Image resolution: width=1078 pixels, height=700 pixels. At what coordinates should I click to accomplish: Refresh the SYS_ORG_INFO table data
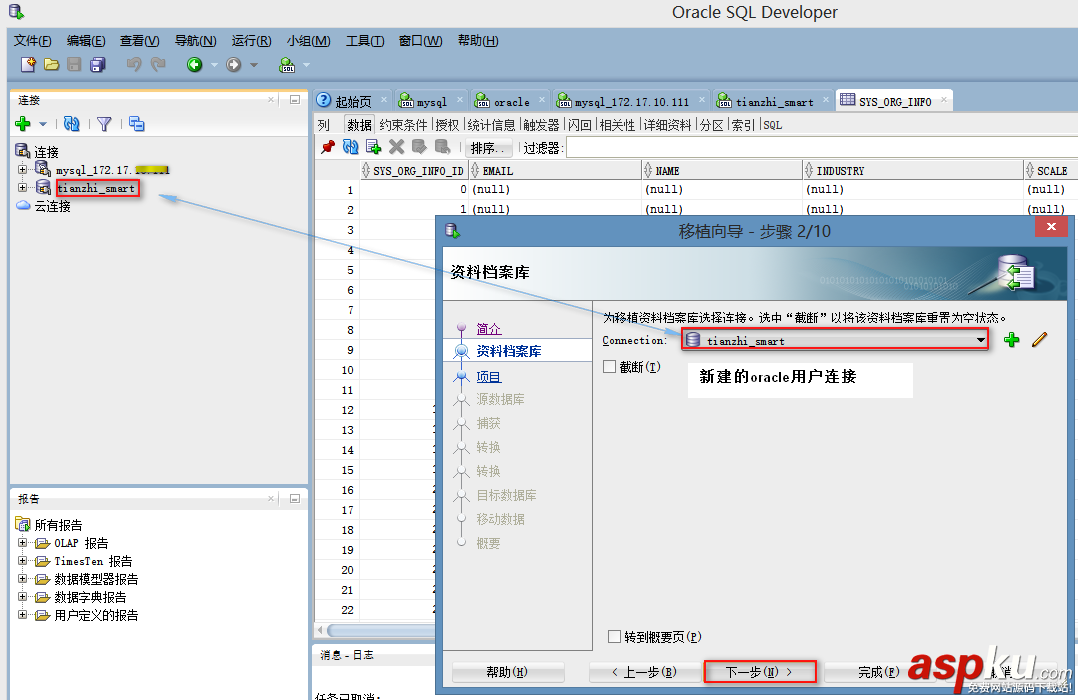click(351, 146)
